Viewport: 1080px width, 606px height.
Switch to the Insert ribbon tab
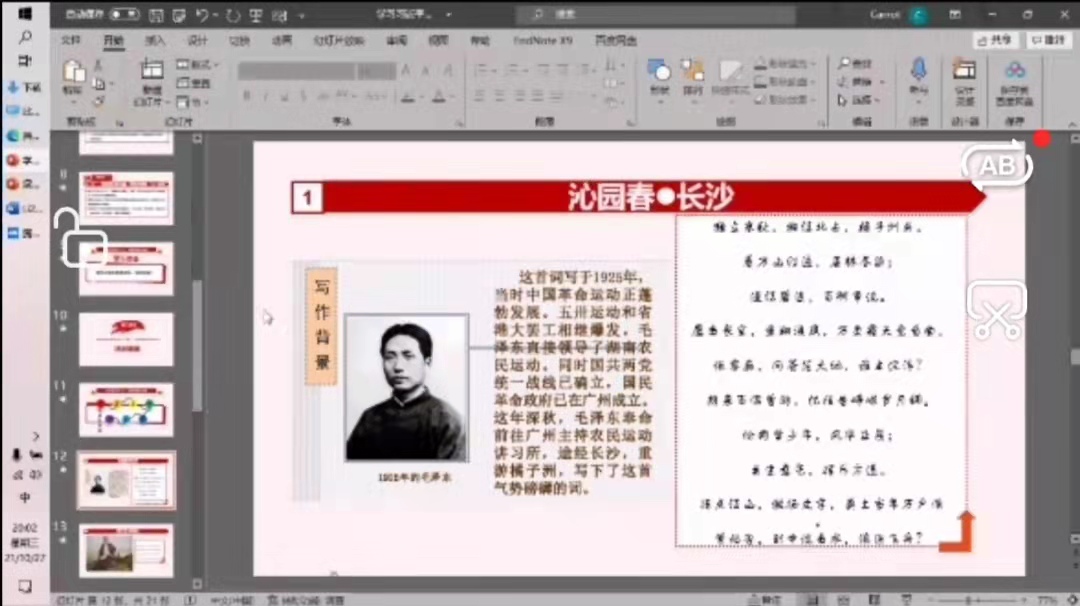point(155,41)
